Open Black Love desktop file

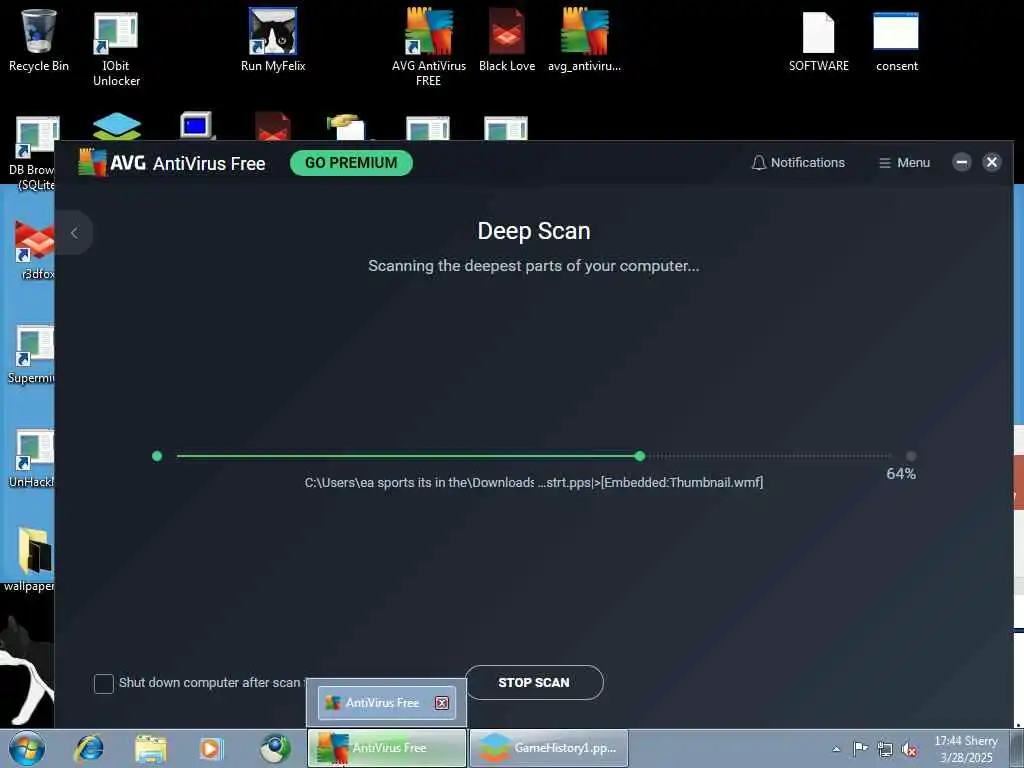coord(507,40)
